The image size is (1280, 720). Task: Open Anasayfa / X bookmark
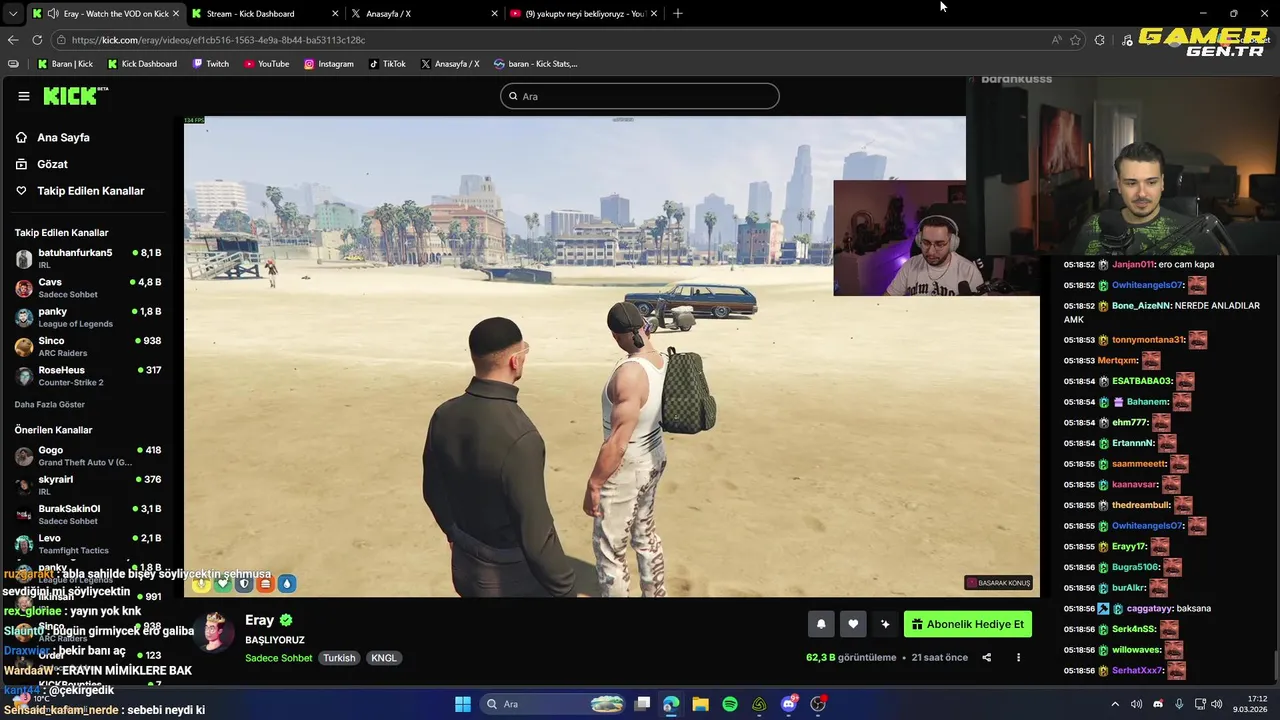450,64
